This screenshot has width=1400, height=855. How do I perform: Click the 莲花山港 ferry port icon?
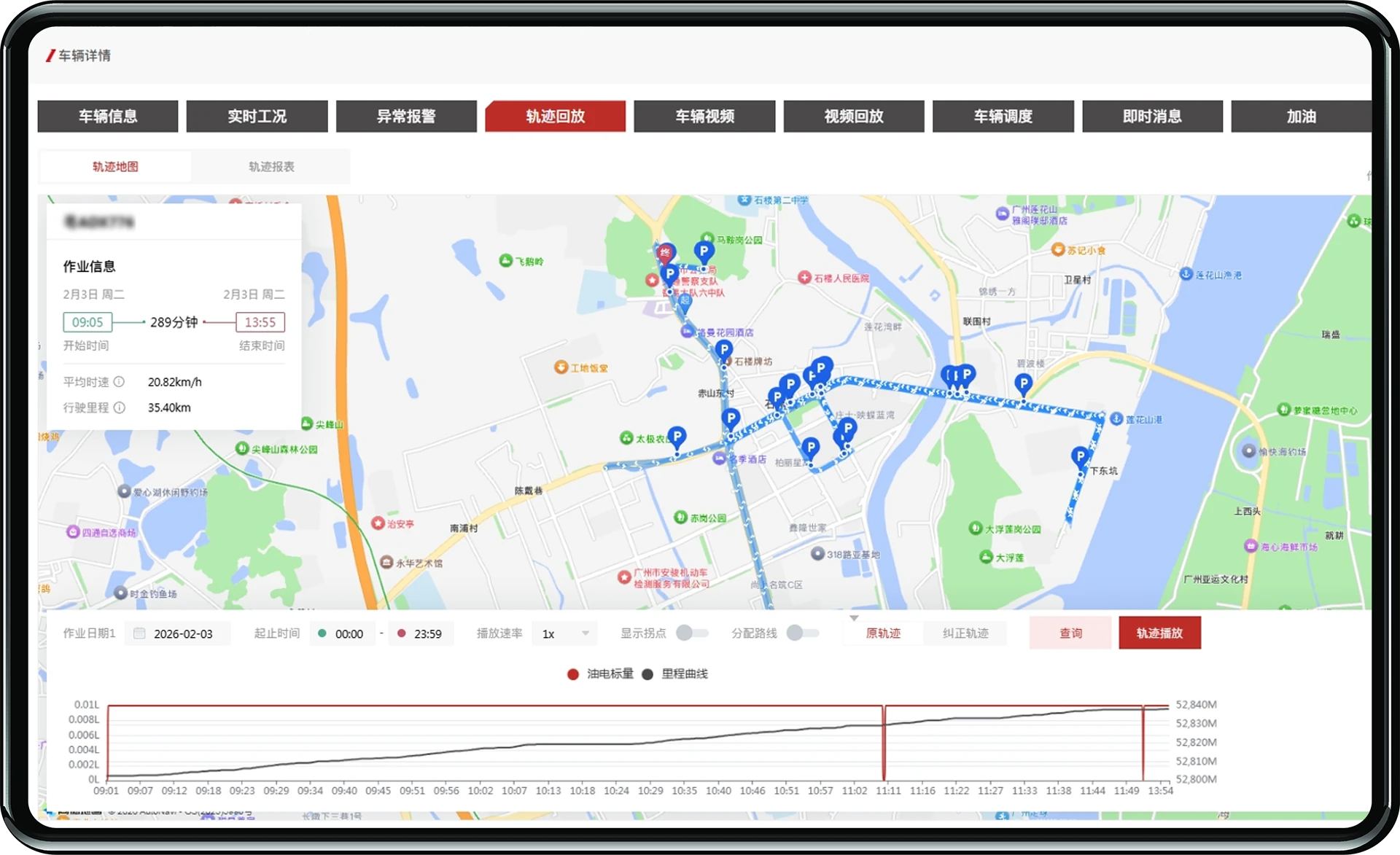[x=1116, y=419]
